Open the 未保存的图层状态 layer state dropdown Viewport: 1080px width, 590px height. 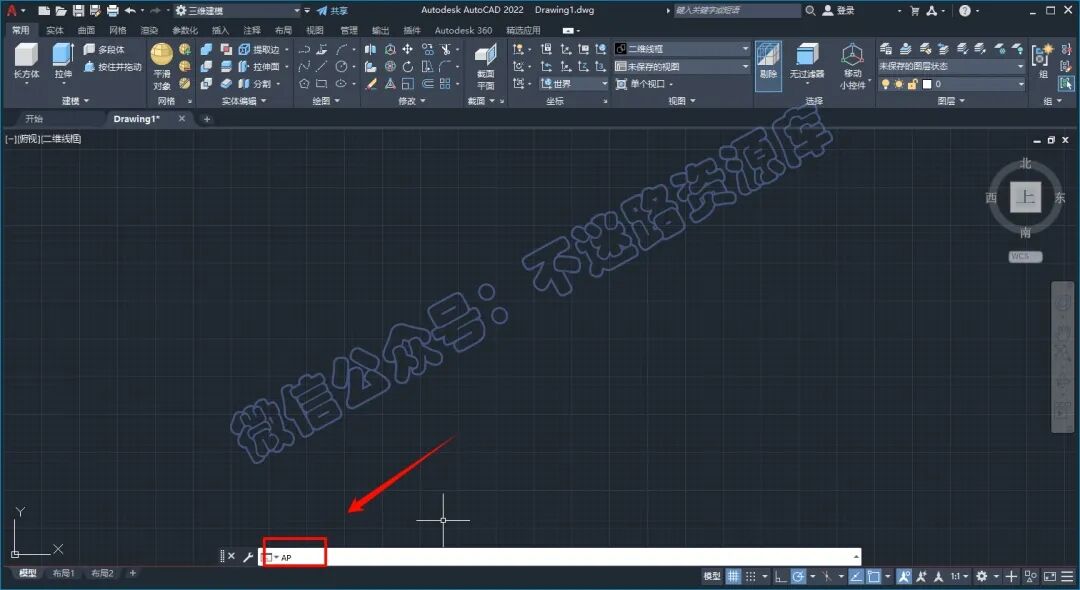[x=951, y=66]
